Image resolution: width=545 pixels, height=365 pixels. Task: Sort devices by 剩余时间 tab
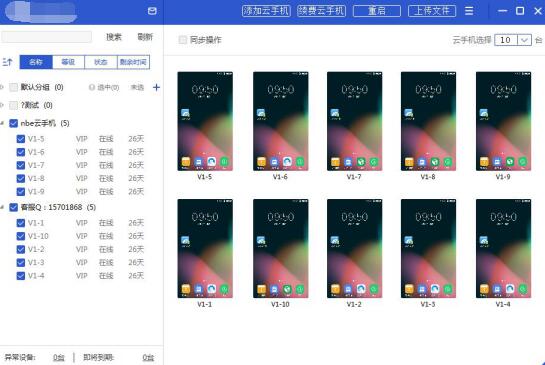coord(133,62)
